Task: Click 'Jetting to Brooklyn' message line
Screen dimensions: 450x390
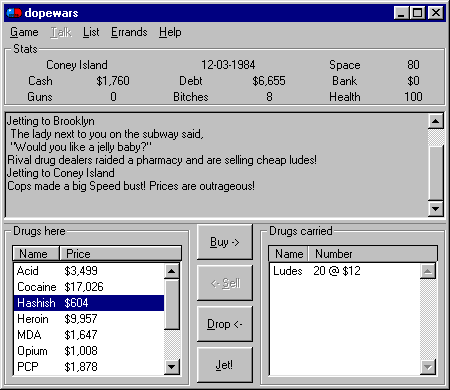Action: (51, 121)
